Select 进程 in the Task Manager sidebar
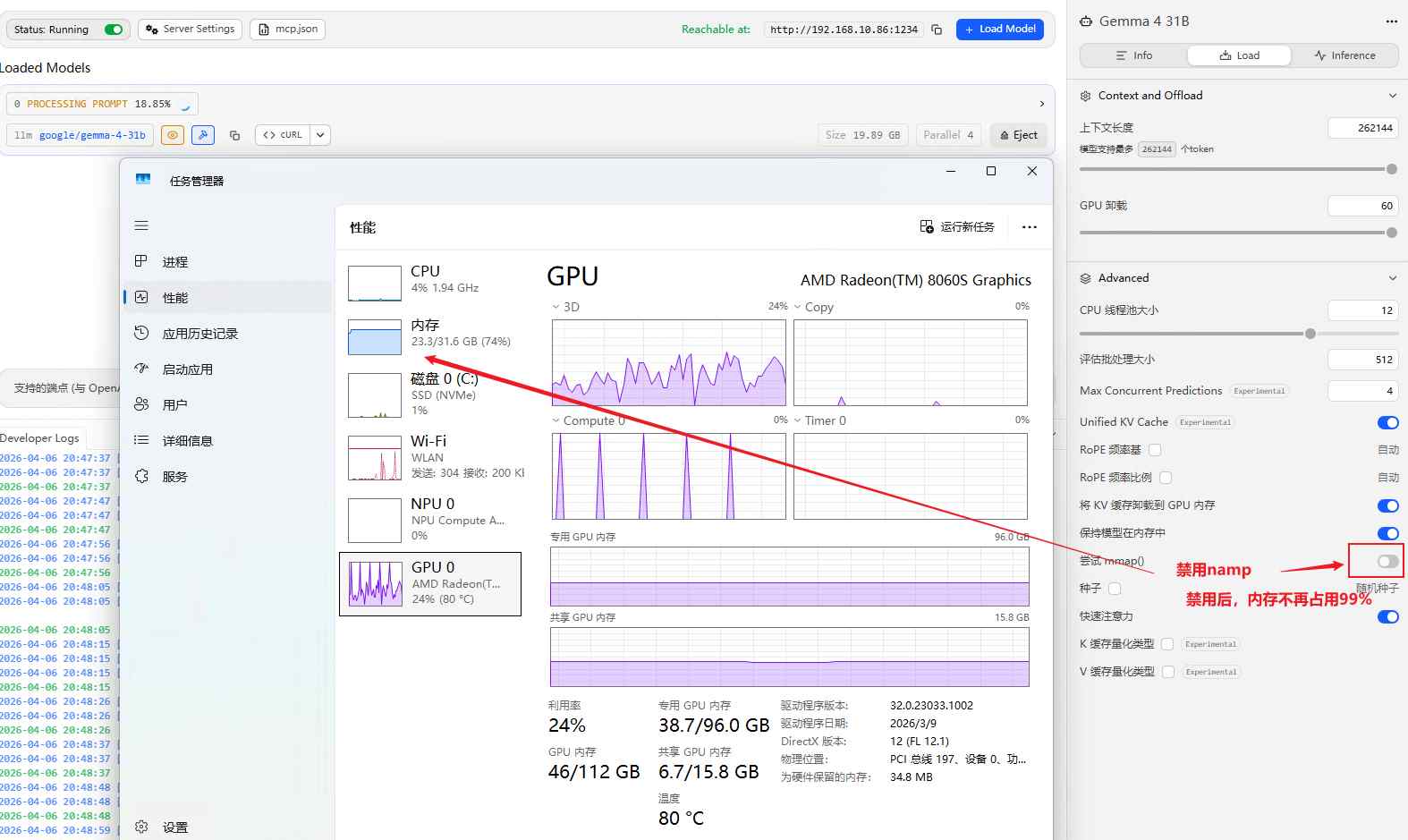Viewport: 1408px width, 840px height. coord(175,262)
